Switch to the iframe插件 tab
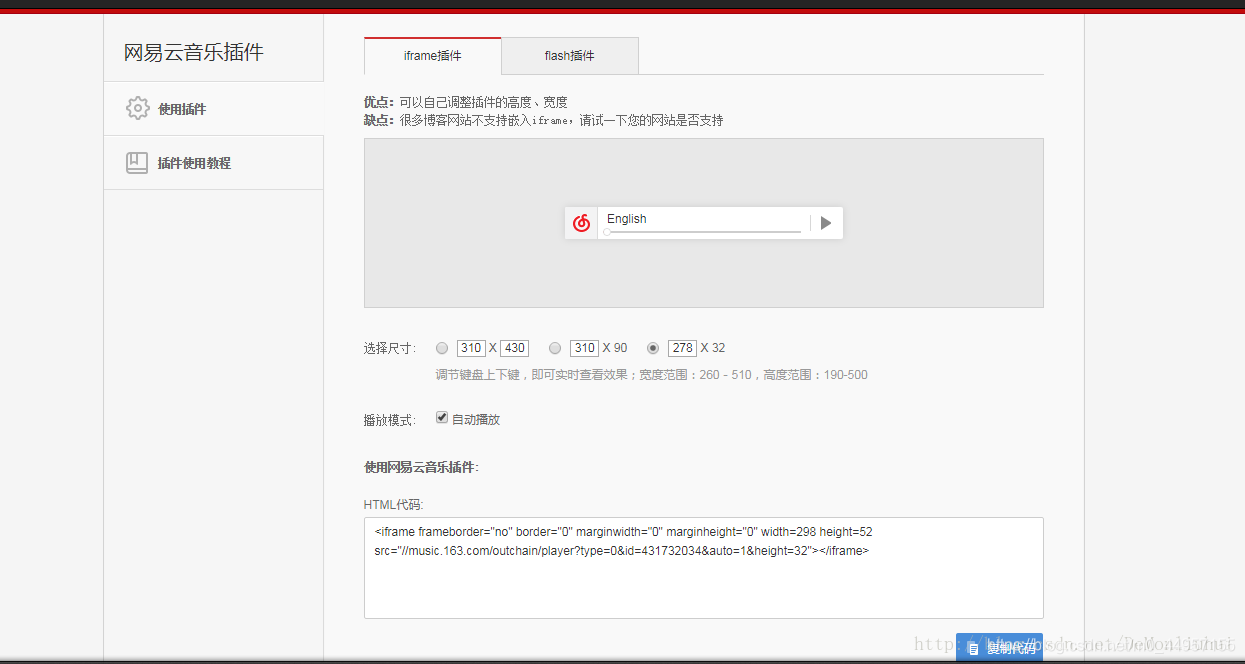Image resolution: width=1245 pixels, height=664 pixels. pyautogui.click(x=433, y=56)
